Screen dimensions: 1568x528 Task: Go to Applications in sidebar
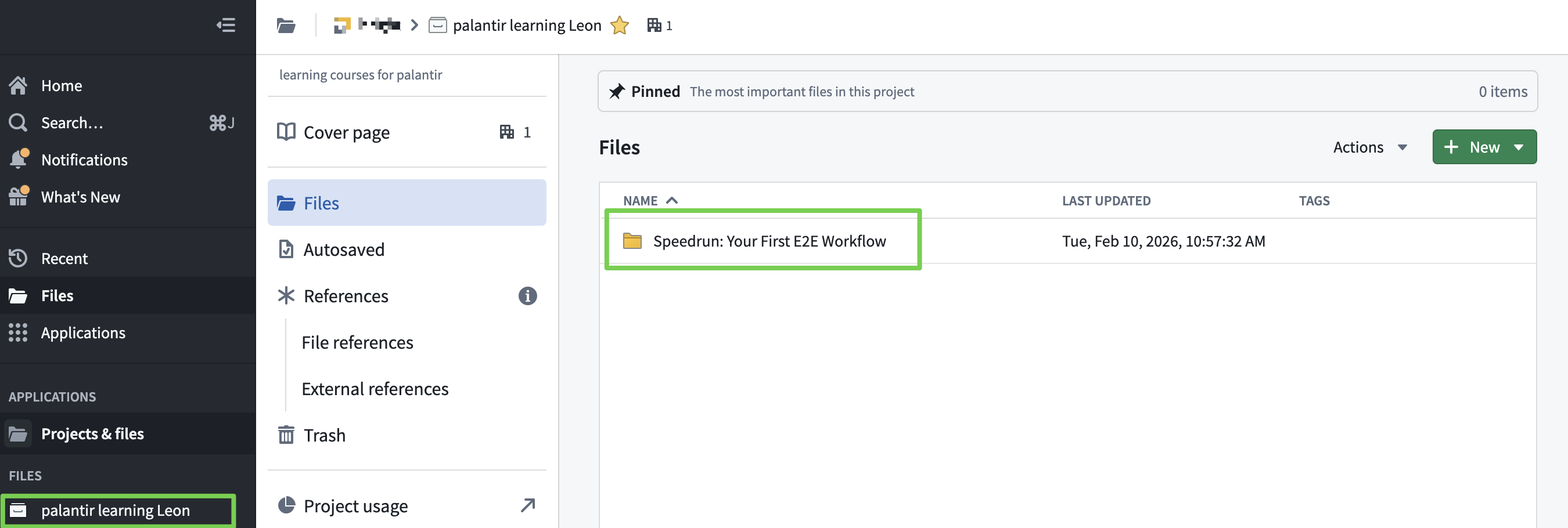tap(83, 332)
